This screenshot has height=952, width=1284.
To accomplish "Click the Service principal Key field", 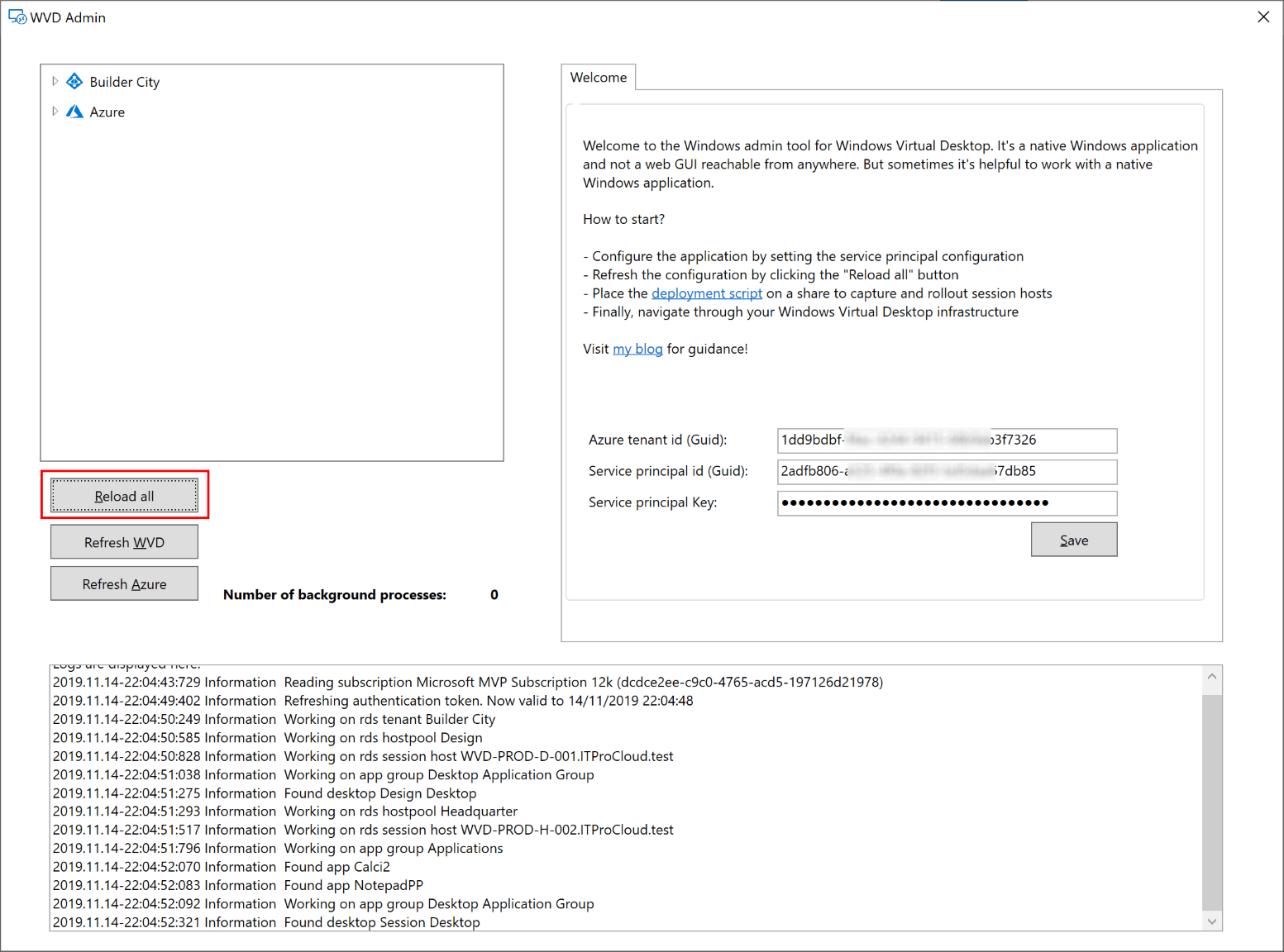I will click(947, 503).
